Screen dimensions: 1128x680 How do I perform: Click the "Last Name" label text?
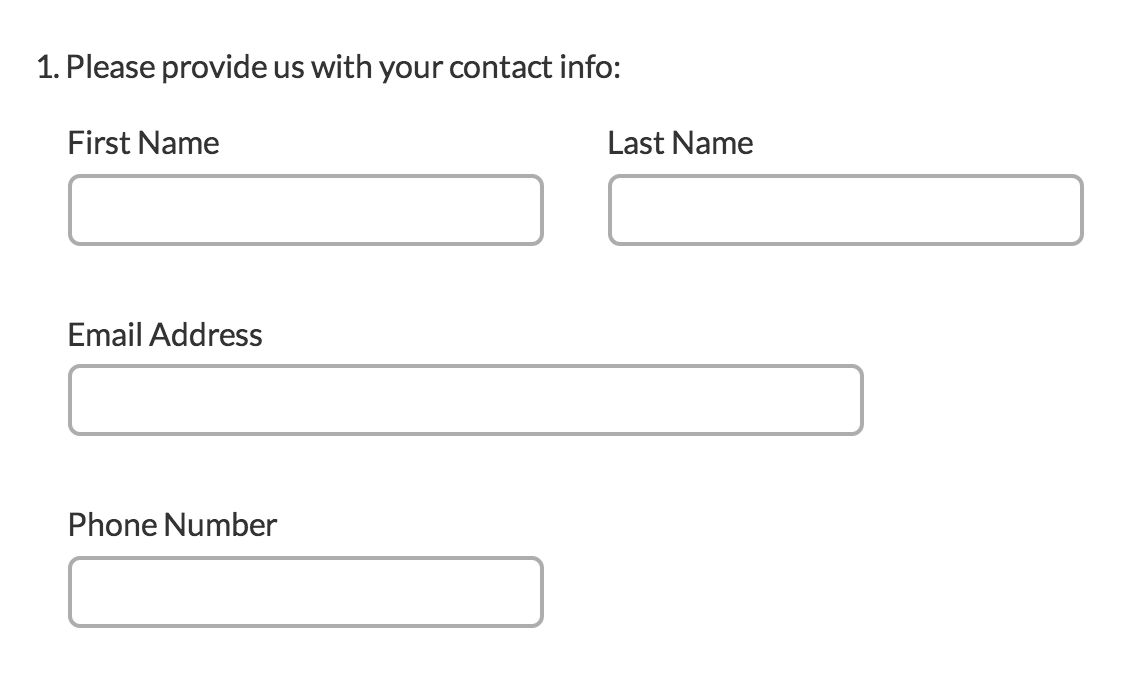(x=680, y=143)
